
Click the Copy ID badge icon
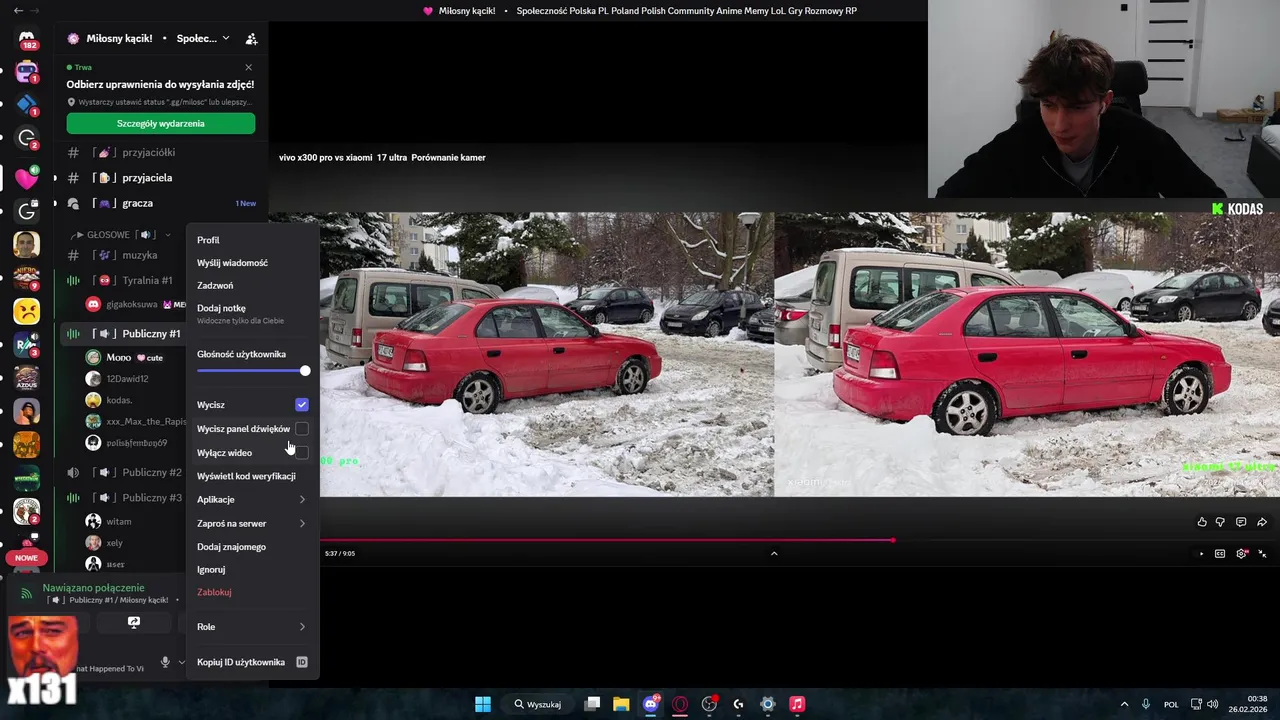pos(302,662)
